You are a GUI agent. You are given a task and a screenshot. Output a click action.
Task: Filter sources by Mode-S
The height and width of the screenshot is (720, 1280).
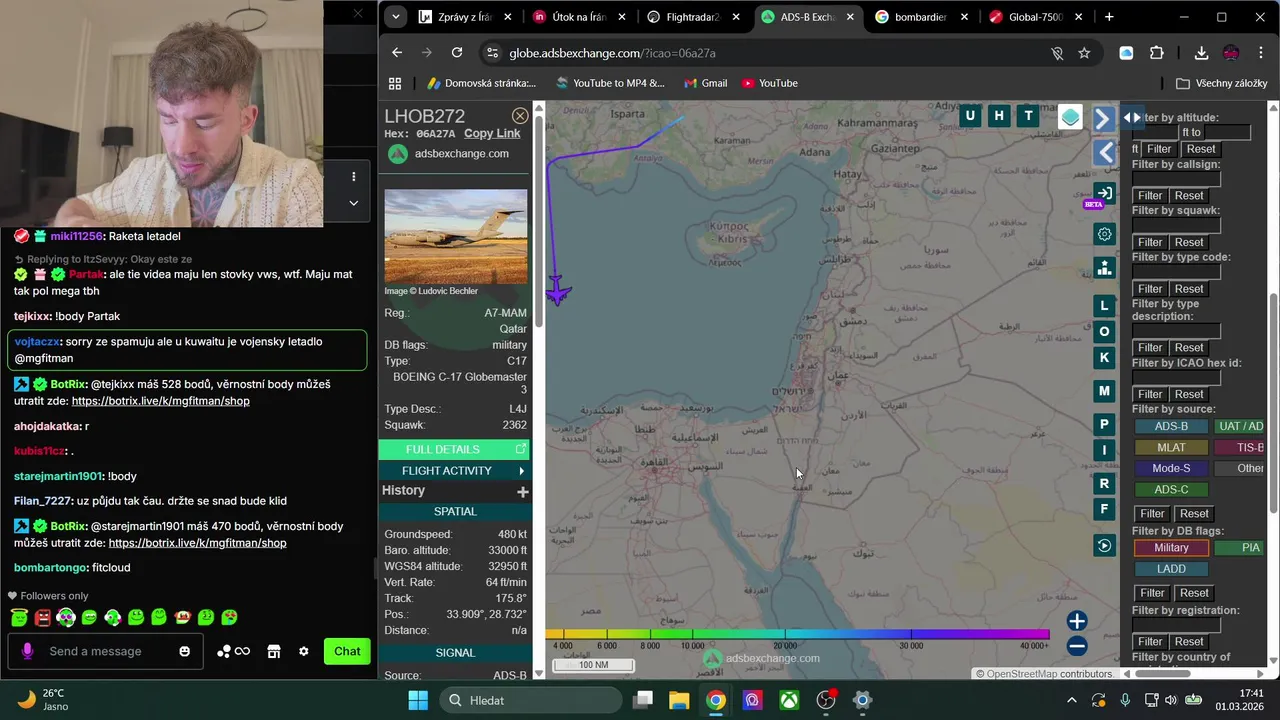(x=1171, y=468)
